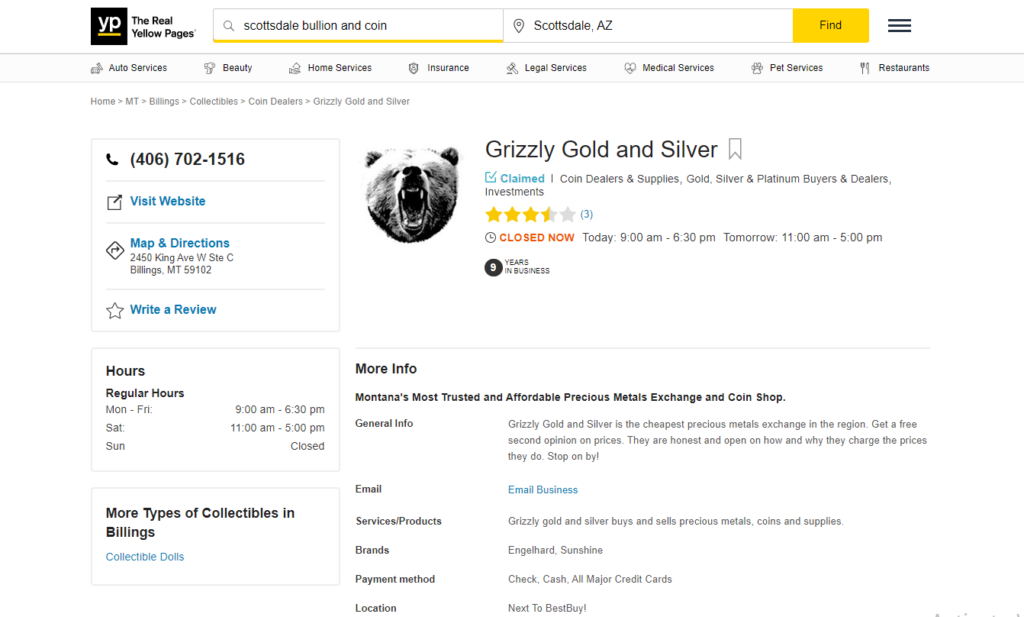Click the external link icon by Visit Website
This screenshot has height=617, width=1024.
coord(114,202)
